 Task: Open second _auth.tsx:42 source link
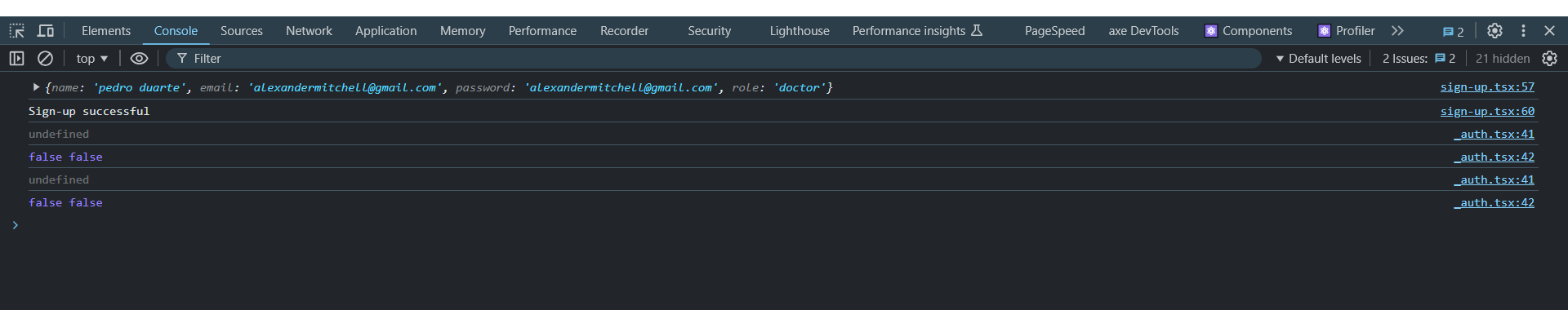click(1494, 203)
